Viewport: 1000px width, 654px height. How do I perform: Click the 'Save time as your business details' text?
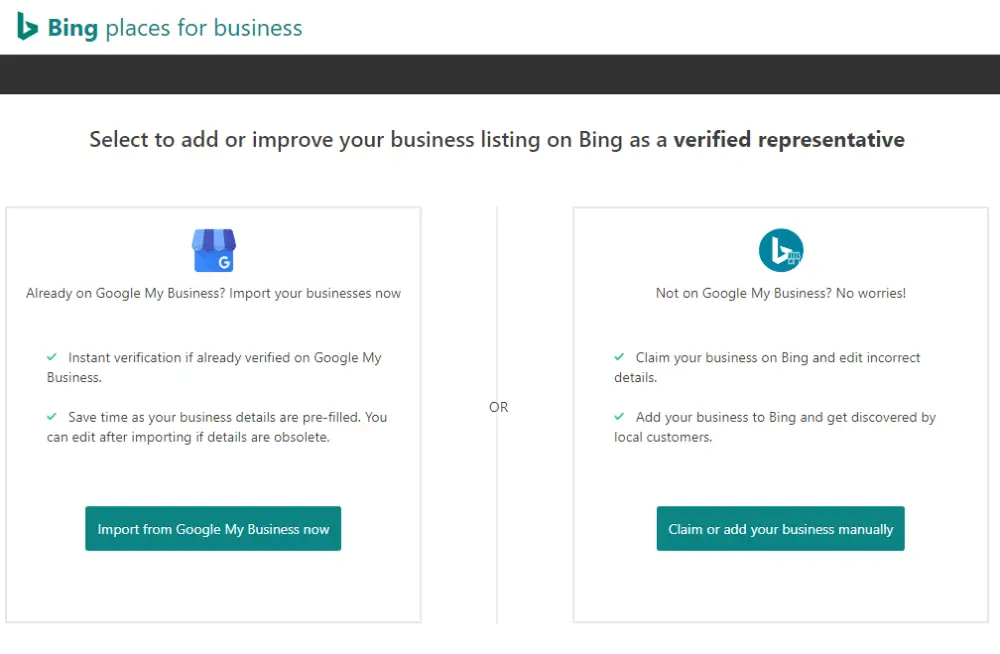pos(217,427)
